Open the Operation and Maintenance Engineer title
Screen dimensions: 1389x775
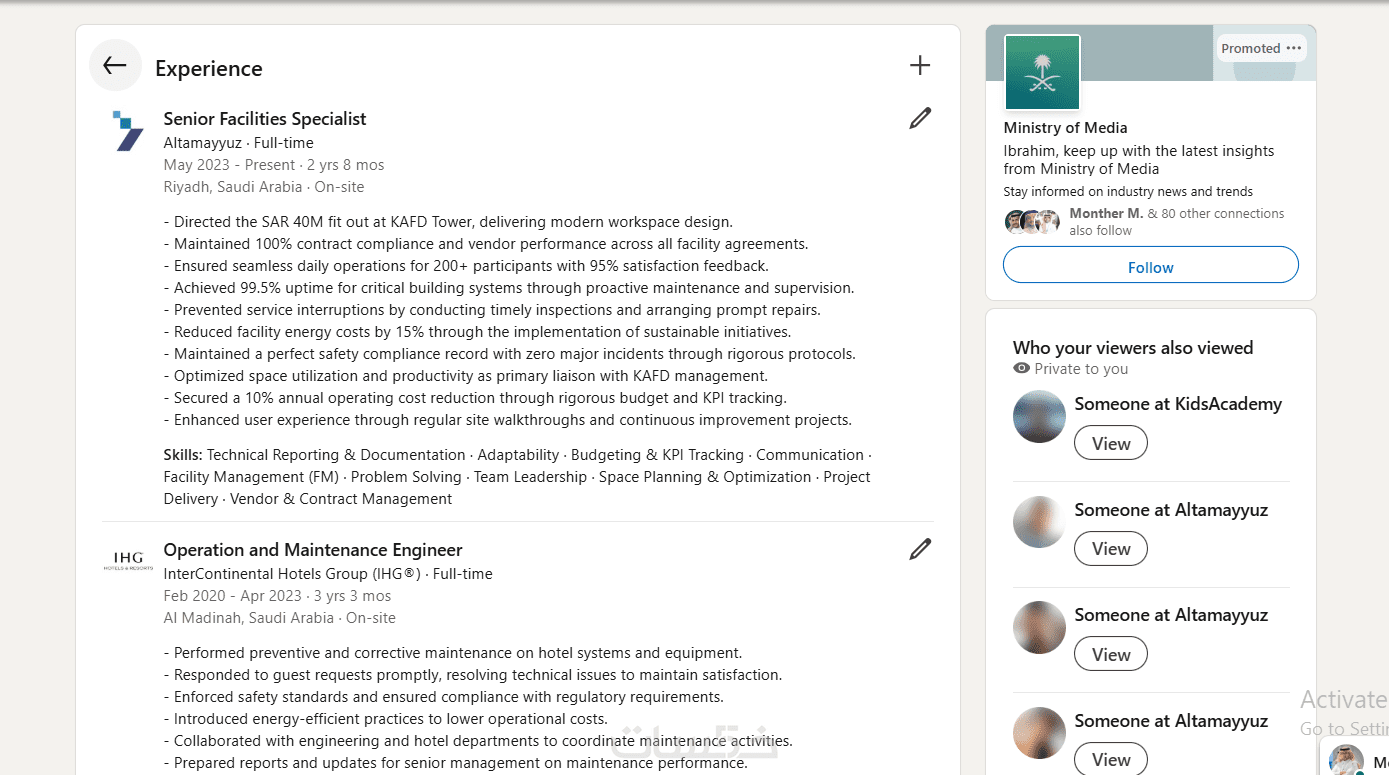(x=313, y=550)
